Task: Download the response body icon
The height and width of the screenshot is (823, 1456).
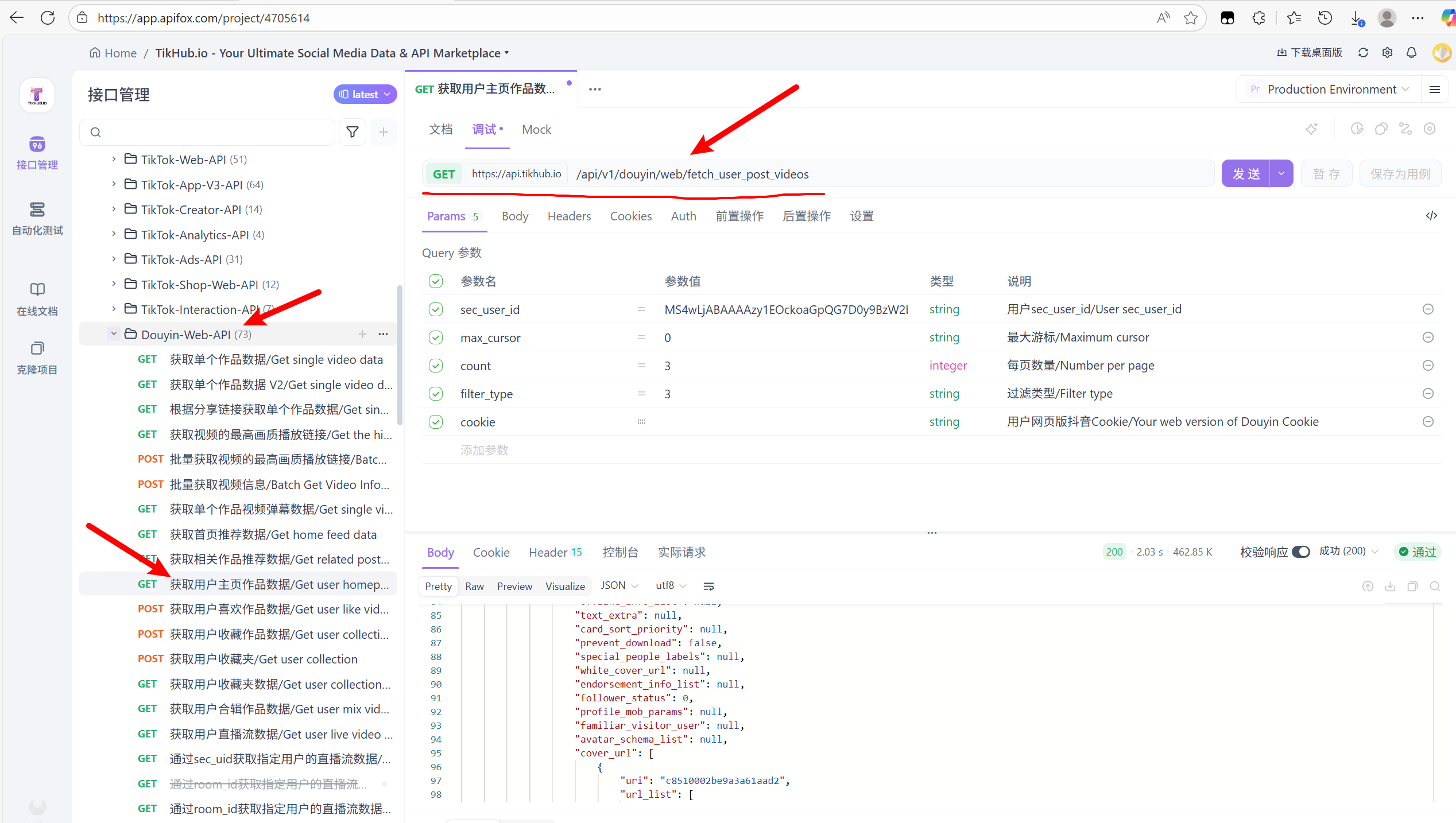Action: (1390, 586)
